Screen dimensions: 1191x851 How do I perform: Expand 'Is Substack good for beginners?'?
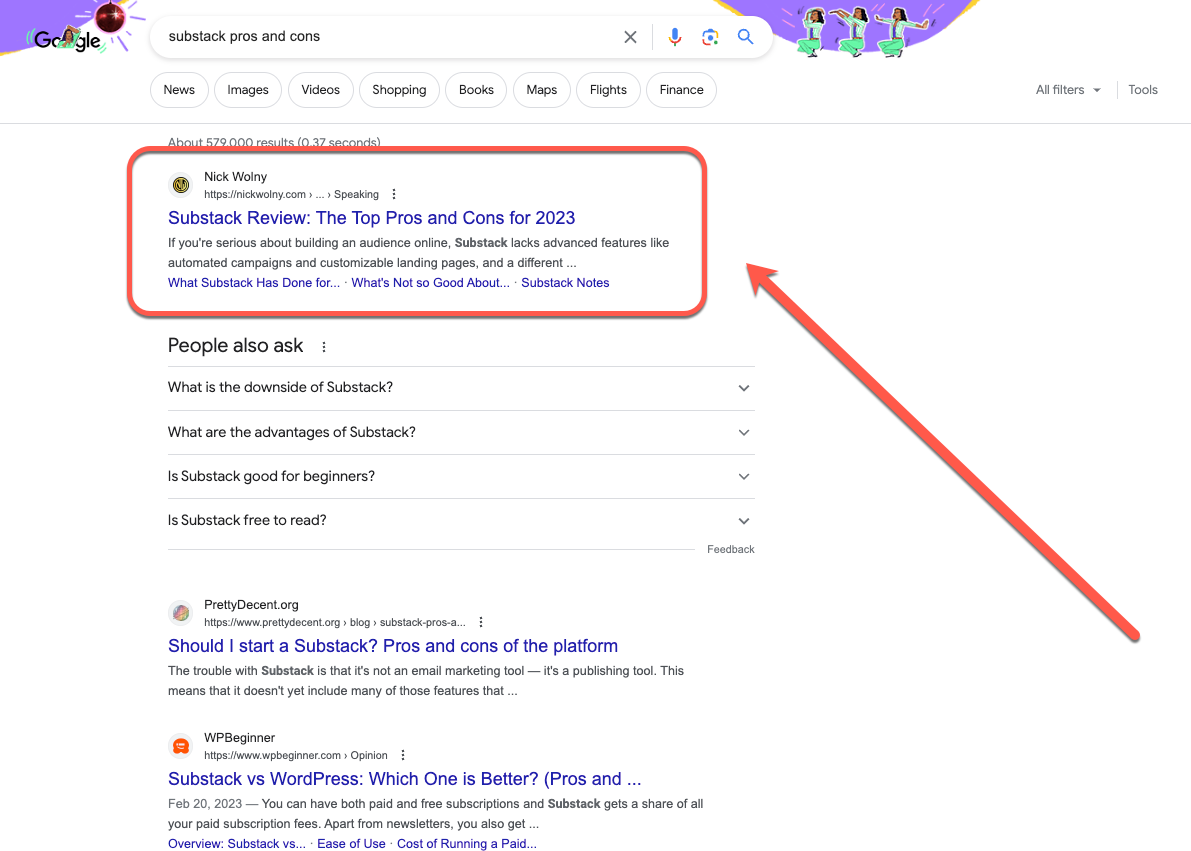click(x=461, y=476)
